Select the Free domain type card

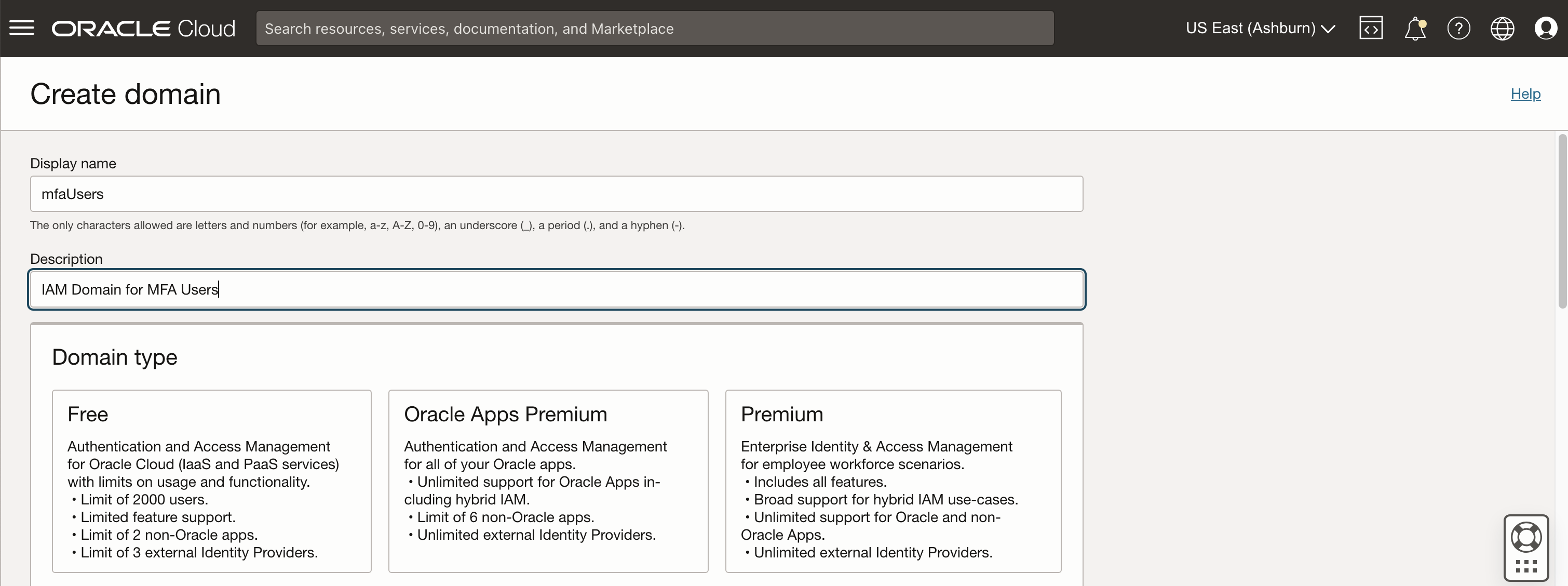pyautogui.click(x=211, y=481)
